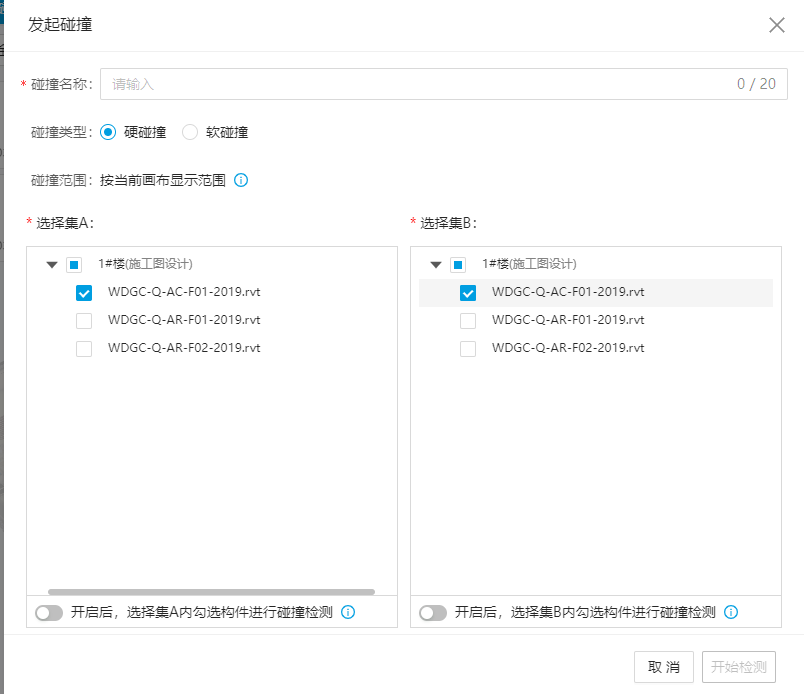Check WDGC-Q-AR-F02-2019.rvt in 选择集A
This screenshot has width=804, height=694.
pyautogui.click(x=84, y=349)
